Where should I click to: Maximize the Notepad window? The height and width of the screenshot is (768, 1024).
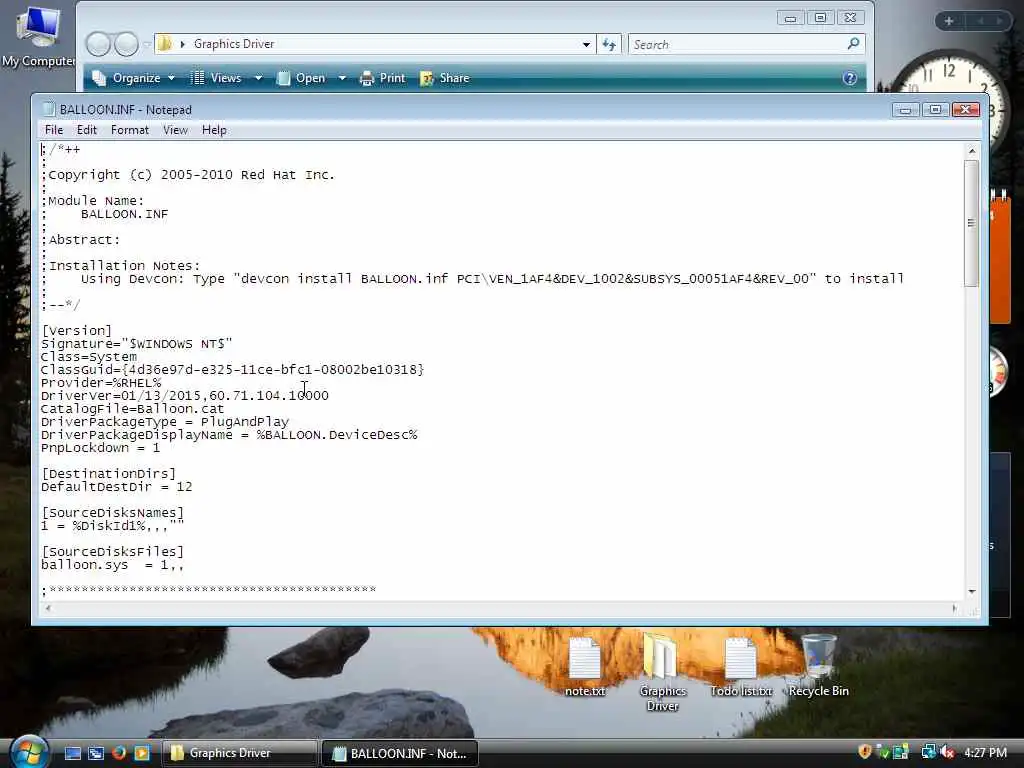[935, 110]
